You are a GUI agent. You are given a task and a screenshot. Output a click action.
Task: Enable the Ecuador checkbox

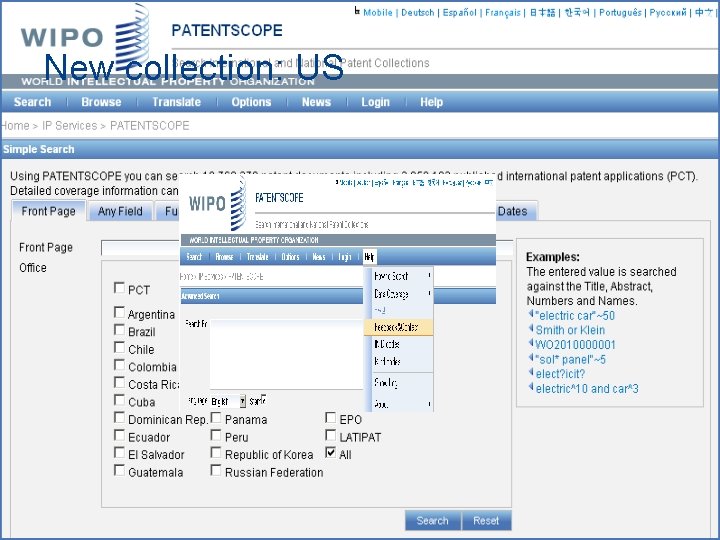tap(119, 435)
